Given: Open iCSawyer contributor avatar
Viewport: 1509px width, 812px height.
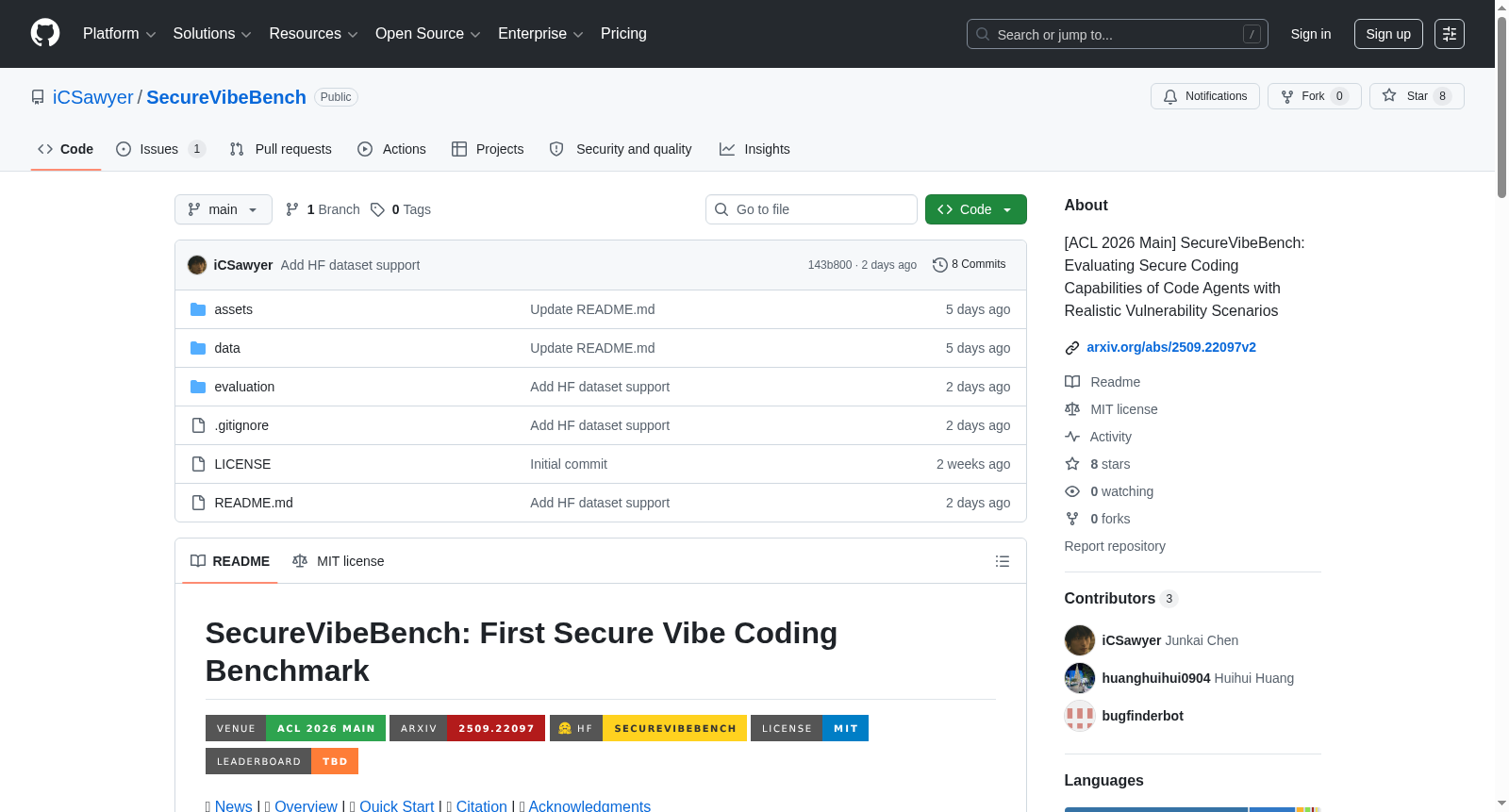Looking at the screenshot, I should click(1080, 640).
